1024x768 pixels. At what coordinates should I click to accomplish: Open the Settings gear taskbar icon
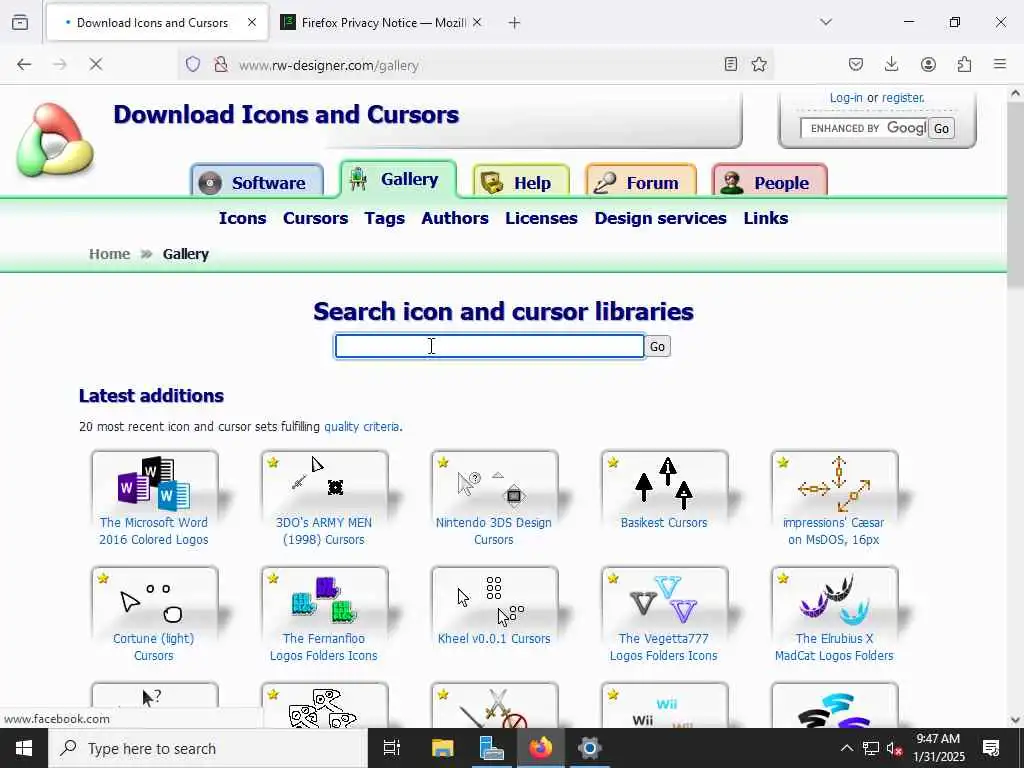pyautogui.click(x=589, y=748)
